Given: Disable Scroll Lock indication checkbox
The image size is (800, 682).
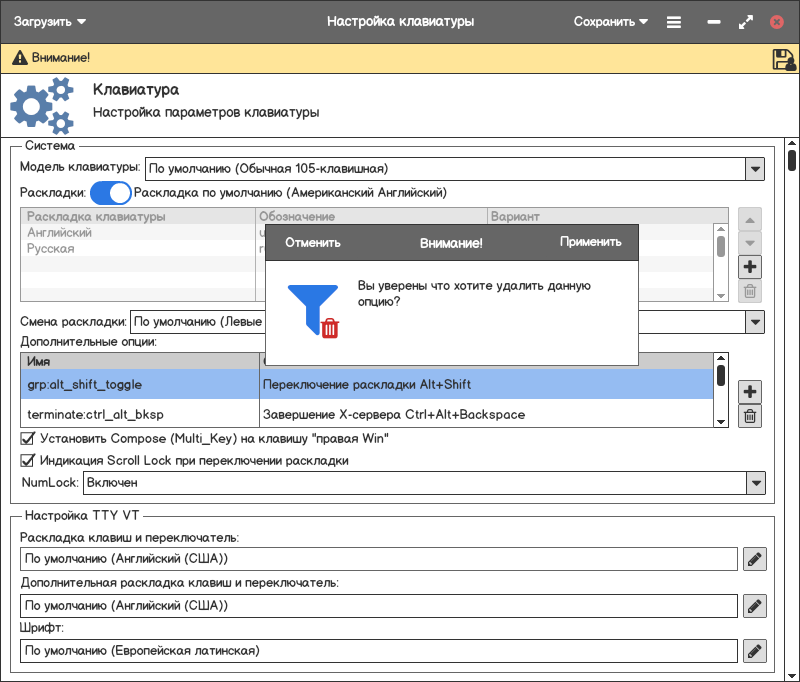Looking at the screenshot, I should point(28,461).
